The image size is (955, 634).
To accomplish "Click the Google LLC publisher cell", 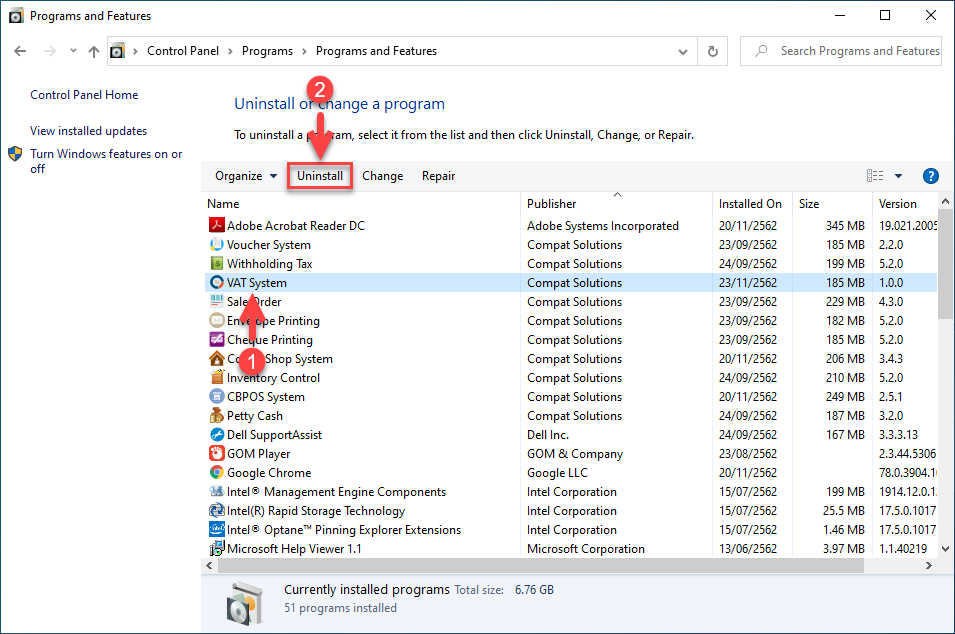I will coord(557,473).
